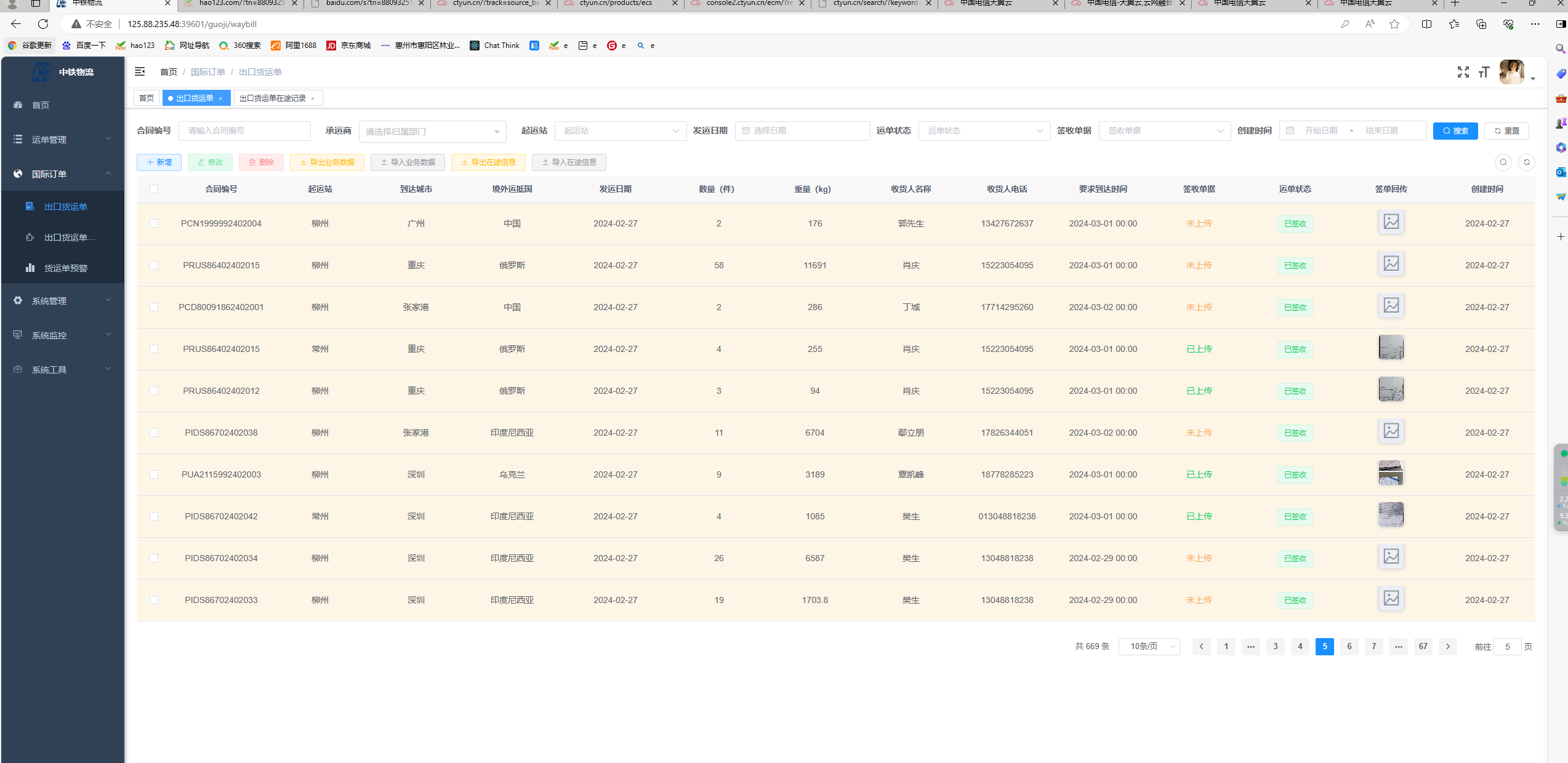This screenshot has width=1568, height=763.
Task: Go to the next page arrow
Action: click(x=1447, y=646)
